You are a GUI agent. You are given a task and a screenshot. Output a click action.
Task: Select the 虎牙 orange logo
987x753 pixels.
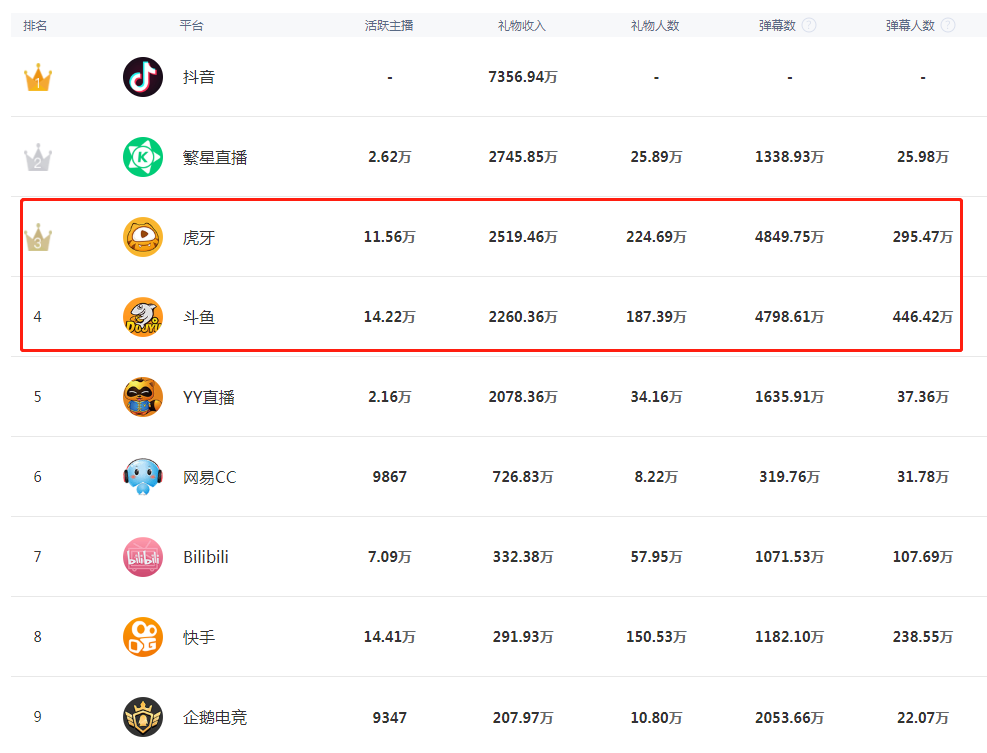pyautogui.click(x=143, y=237)
